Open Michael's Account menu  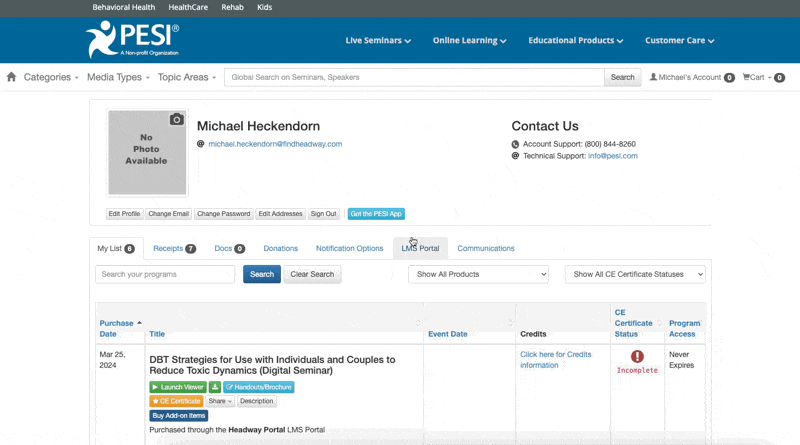click(x=691, y=78)
